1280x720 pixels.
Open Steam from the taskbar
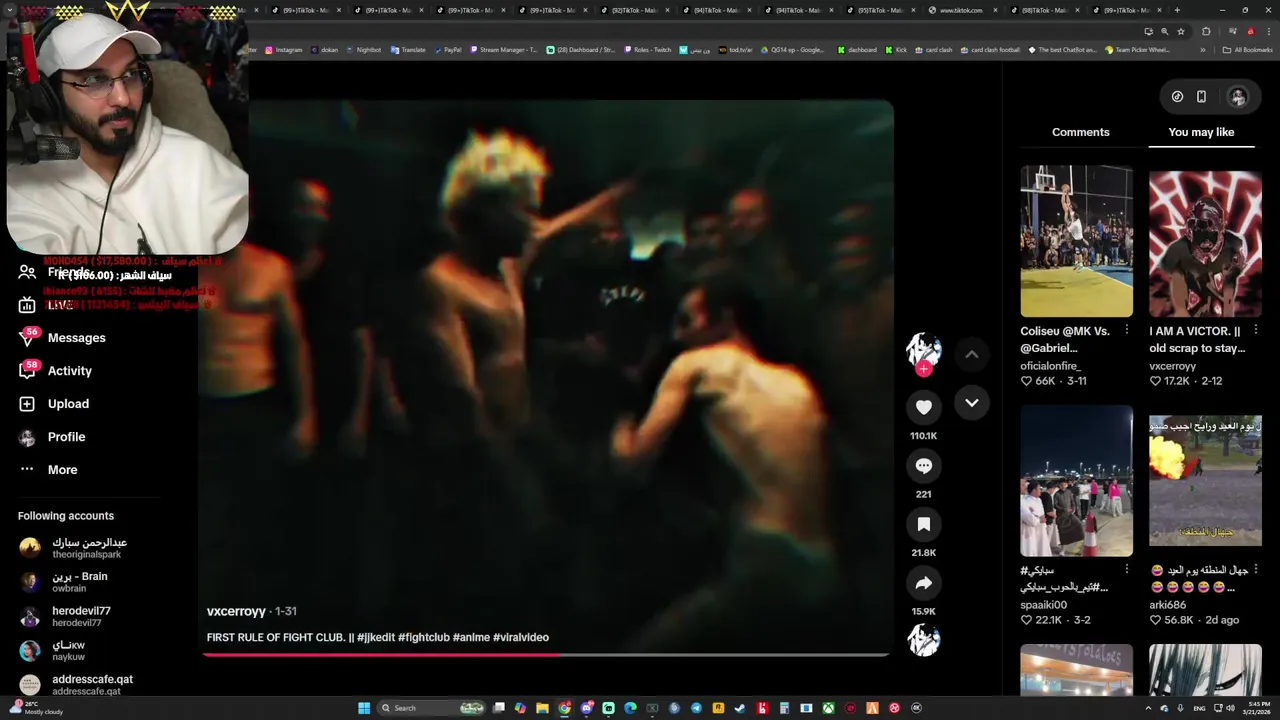coord(740,708)
